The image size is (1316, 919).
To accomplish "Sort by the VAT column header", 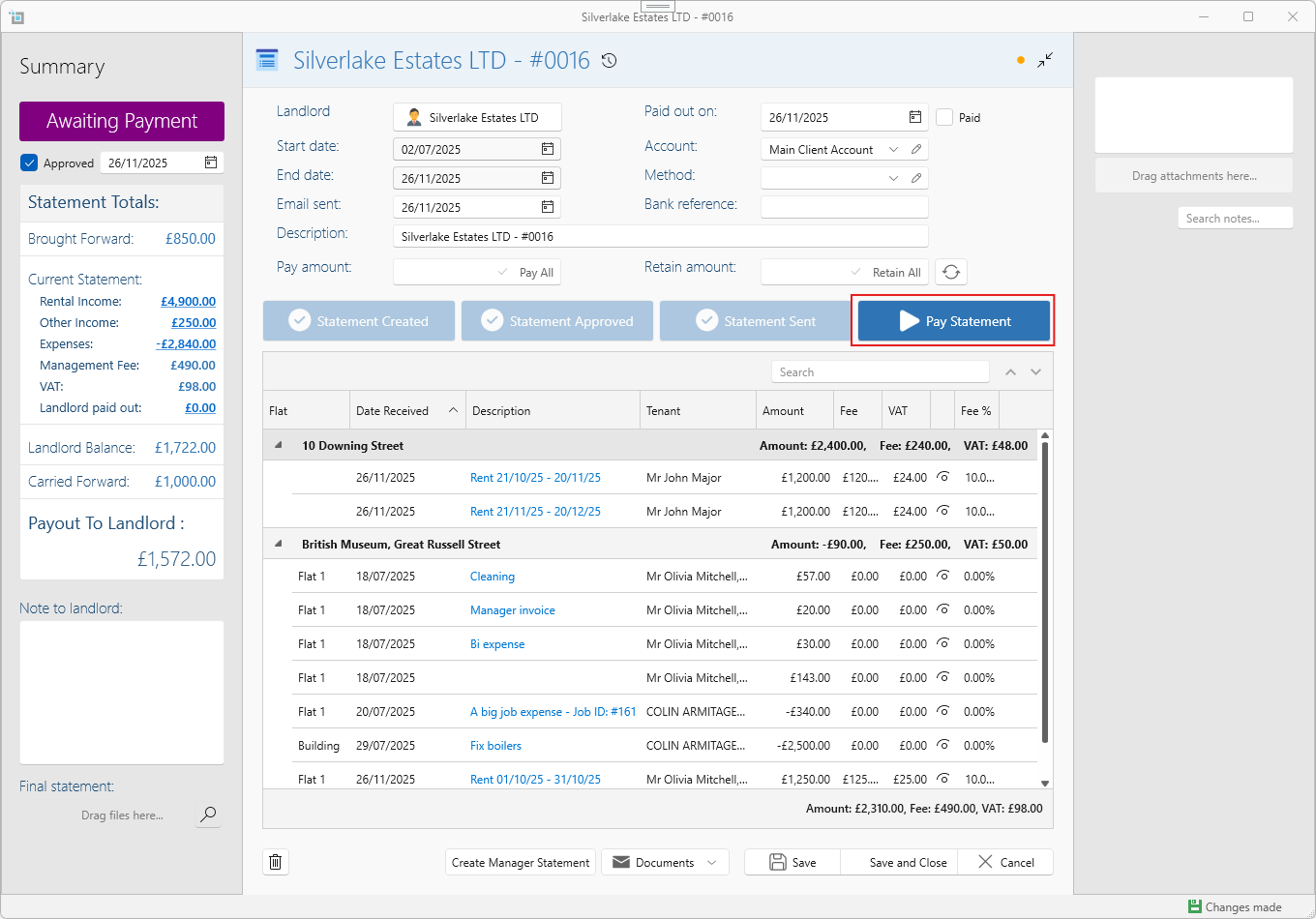I will pos(906,410).
